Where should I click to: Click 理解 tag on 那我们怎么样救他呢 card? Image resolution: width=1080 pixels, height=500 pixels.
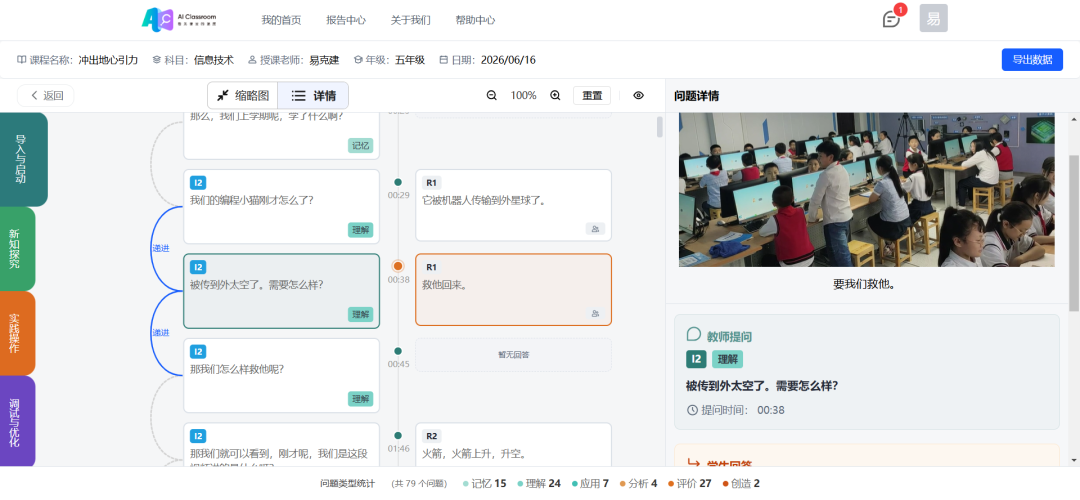(x=360, y=399)
